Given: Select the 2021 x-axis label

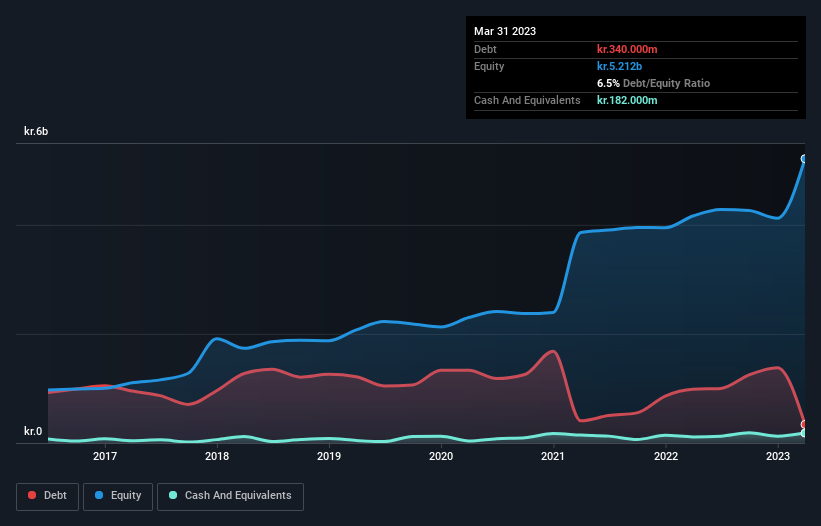Looking at the screenshot, I should (x=553, y=456).
